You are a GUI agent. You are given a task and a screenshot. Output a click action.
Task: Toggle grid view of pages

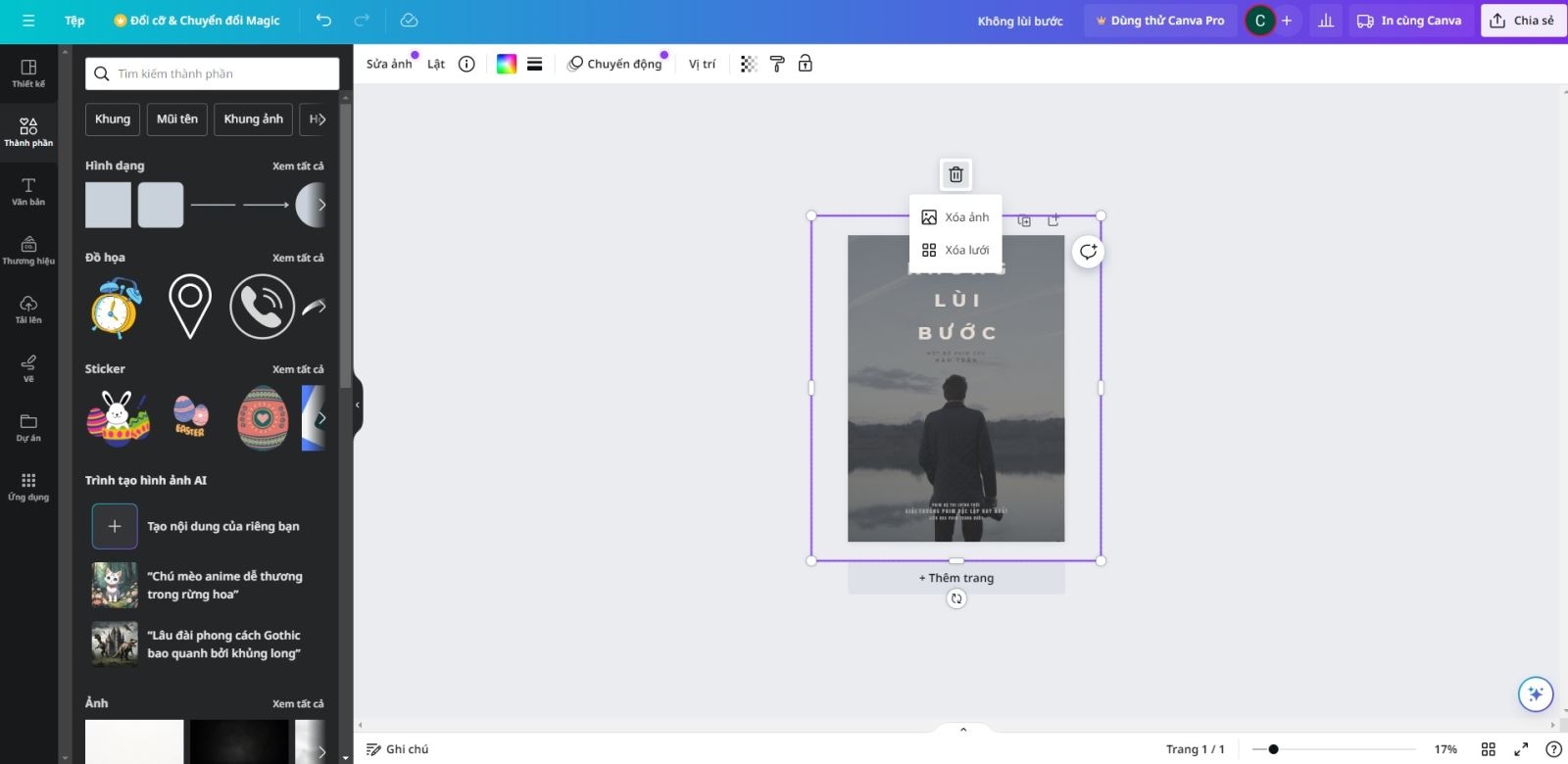1489,749
